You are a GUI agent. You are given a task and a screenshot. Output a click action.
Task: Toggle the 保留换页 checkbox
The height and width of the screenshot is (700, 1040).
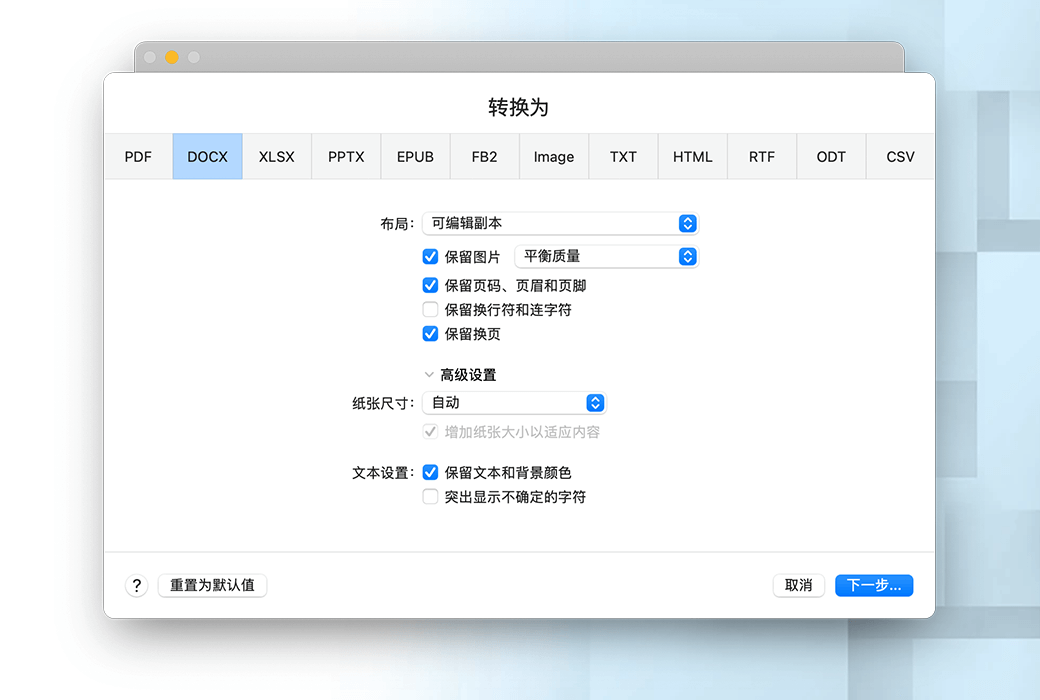(431, 334)
